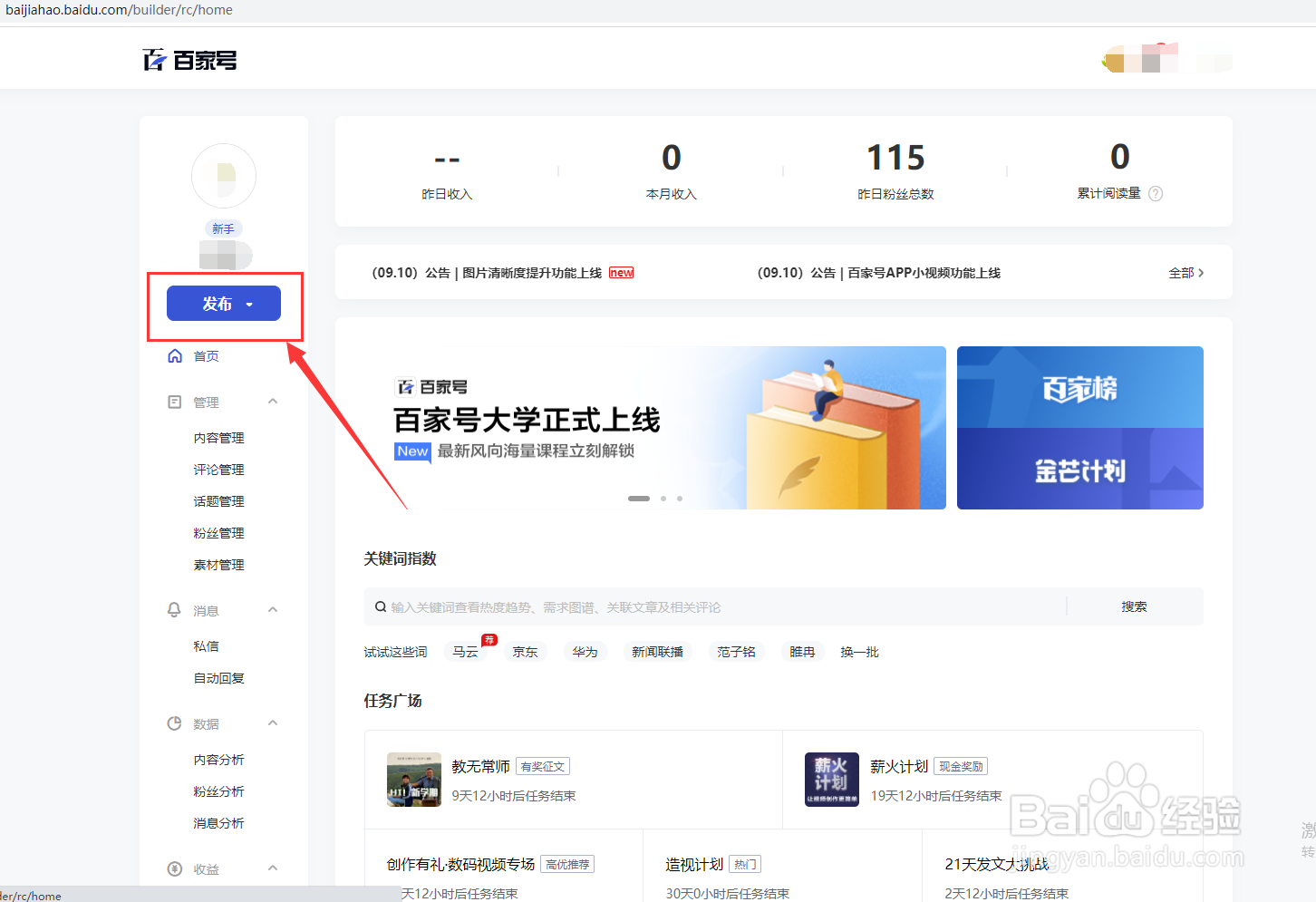
Task: Click the profile avatar circle in sidebar
Action: pos(224,176)
